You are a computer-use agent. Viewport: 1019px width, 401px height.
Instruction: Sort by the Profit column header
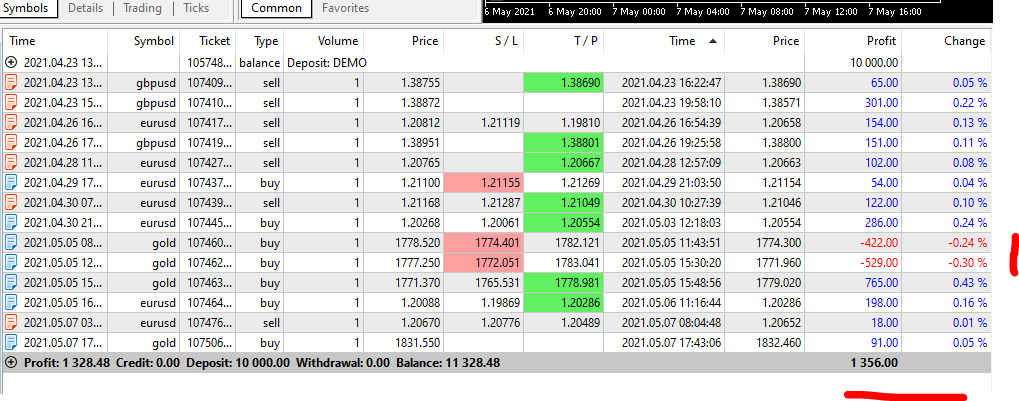click(881, 41)
